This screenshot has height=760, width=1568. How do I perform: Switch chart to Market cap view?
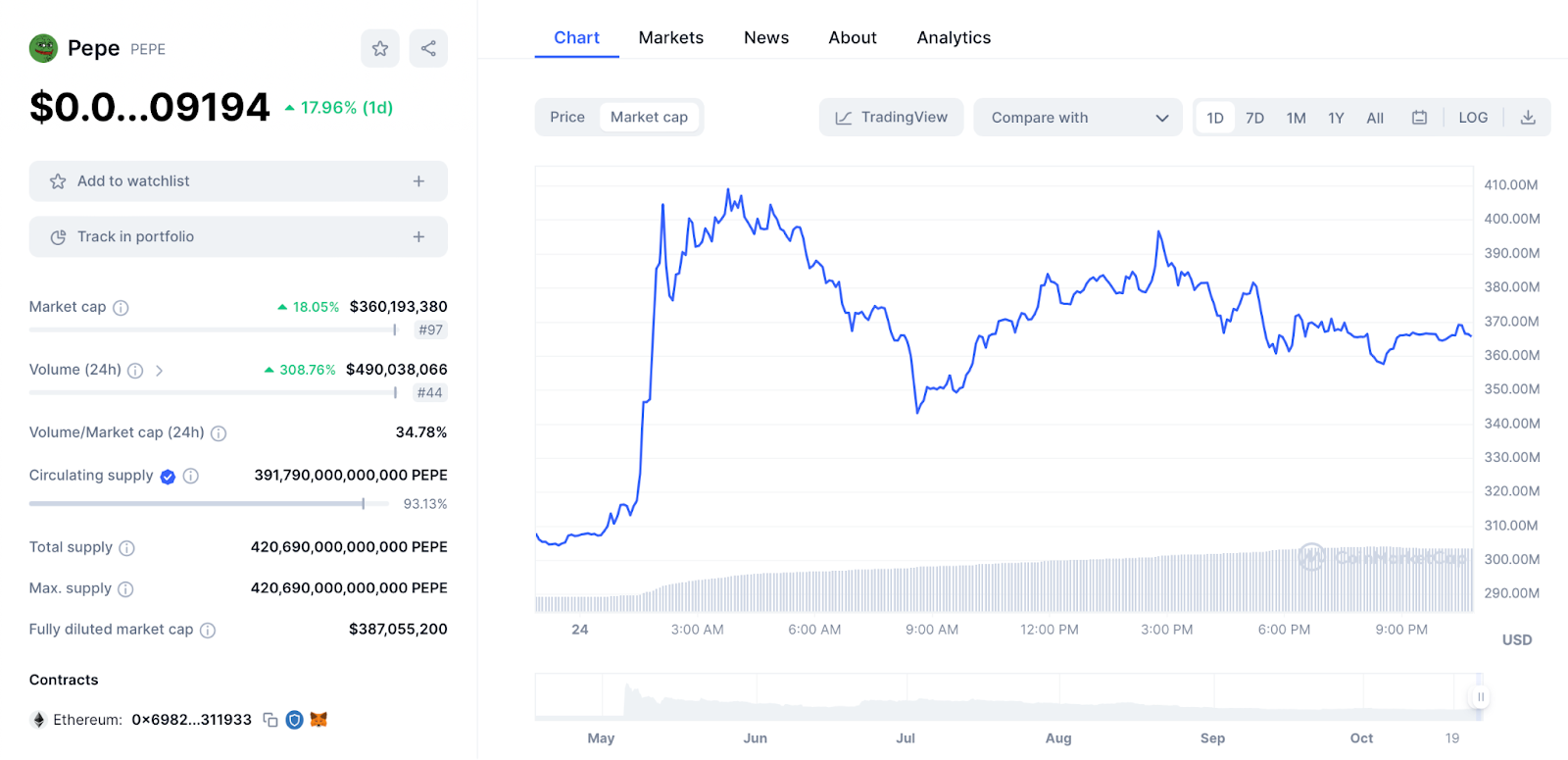(649, 118)
